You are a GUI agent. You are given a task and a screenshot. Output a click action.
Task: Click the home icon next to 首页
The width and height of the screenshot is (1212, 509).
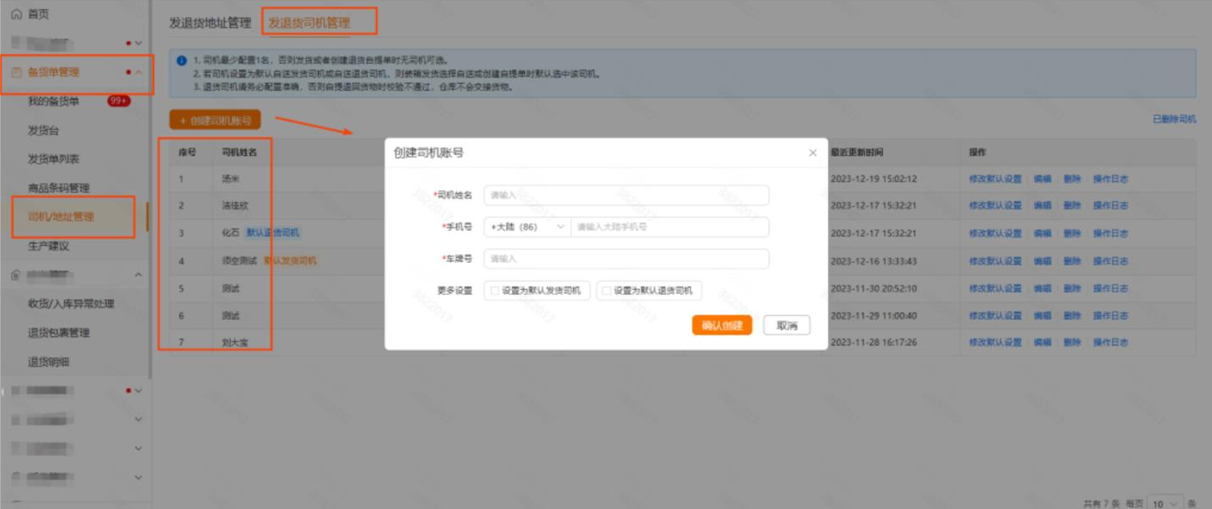pyautogui.click(x=16, y=15)
